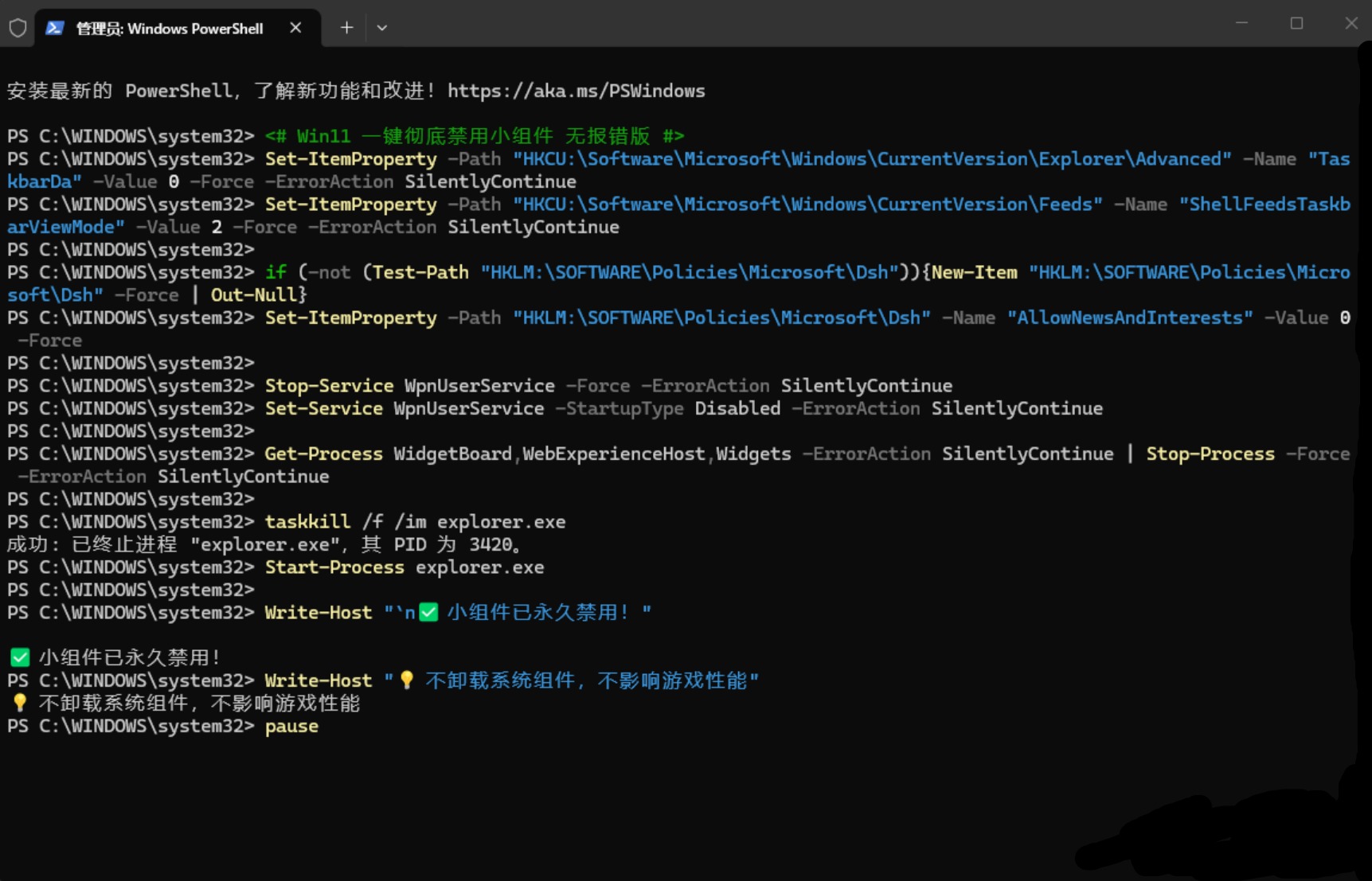Click 'Out-Null' text in the if statement

tap(253, 295)
